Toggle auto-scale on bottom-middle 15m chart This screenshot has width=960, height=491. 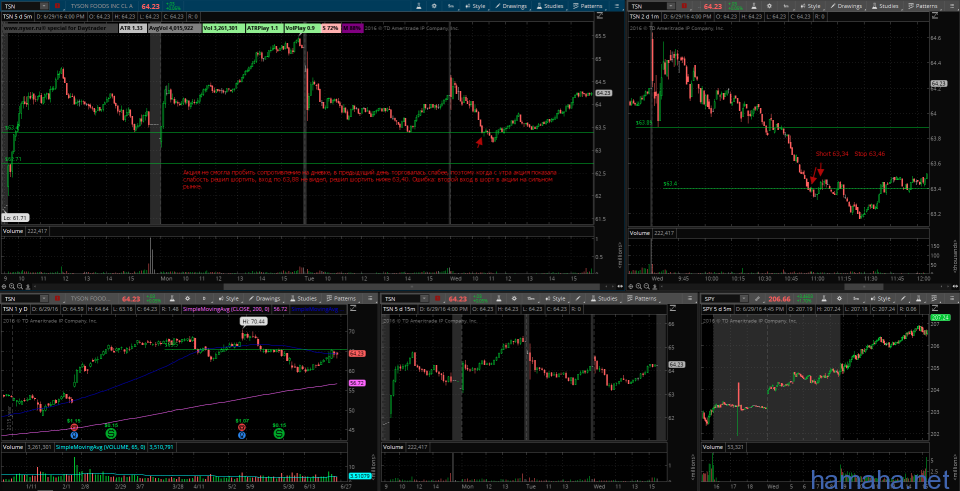[x=672, y=308]
